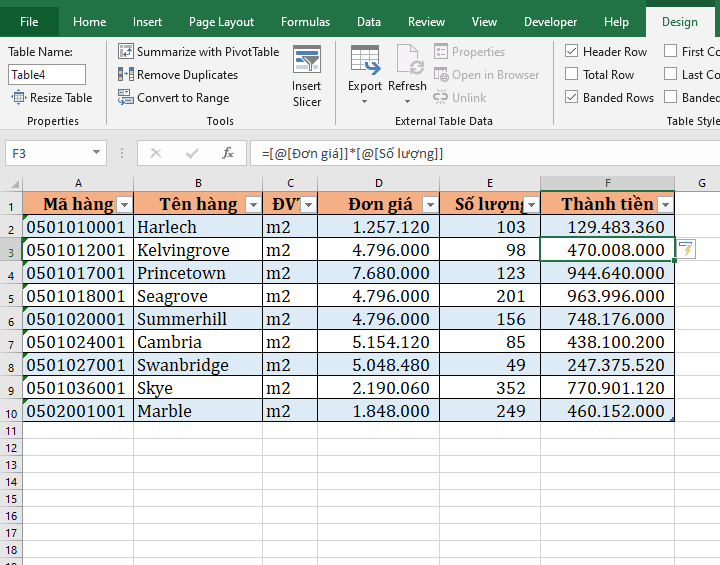Click the Insert Slicer icon
Image resolution: width=720 pixels, height=565 pixels.
click(306, 60)
